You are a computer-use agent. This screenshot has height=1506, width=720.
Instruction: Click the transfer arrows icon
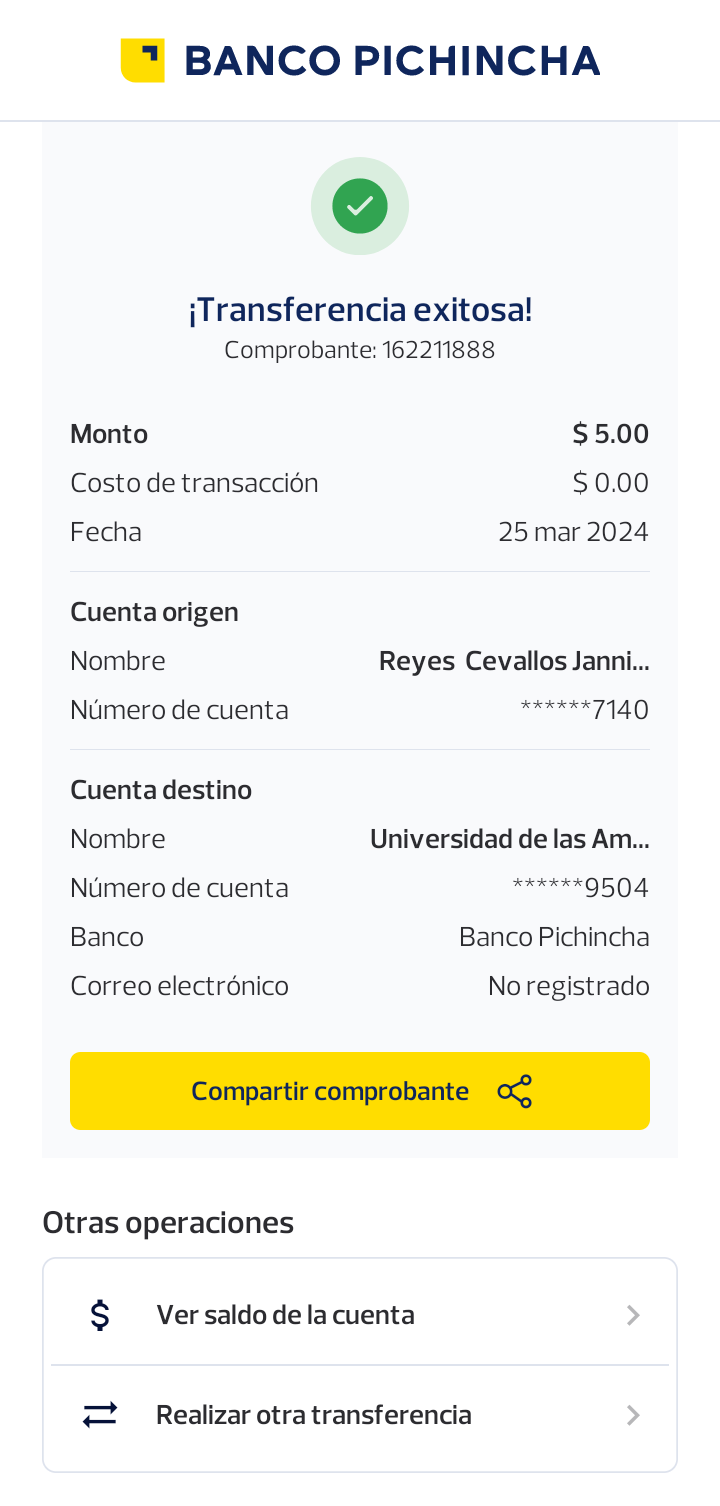pos(100,1415)
